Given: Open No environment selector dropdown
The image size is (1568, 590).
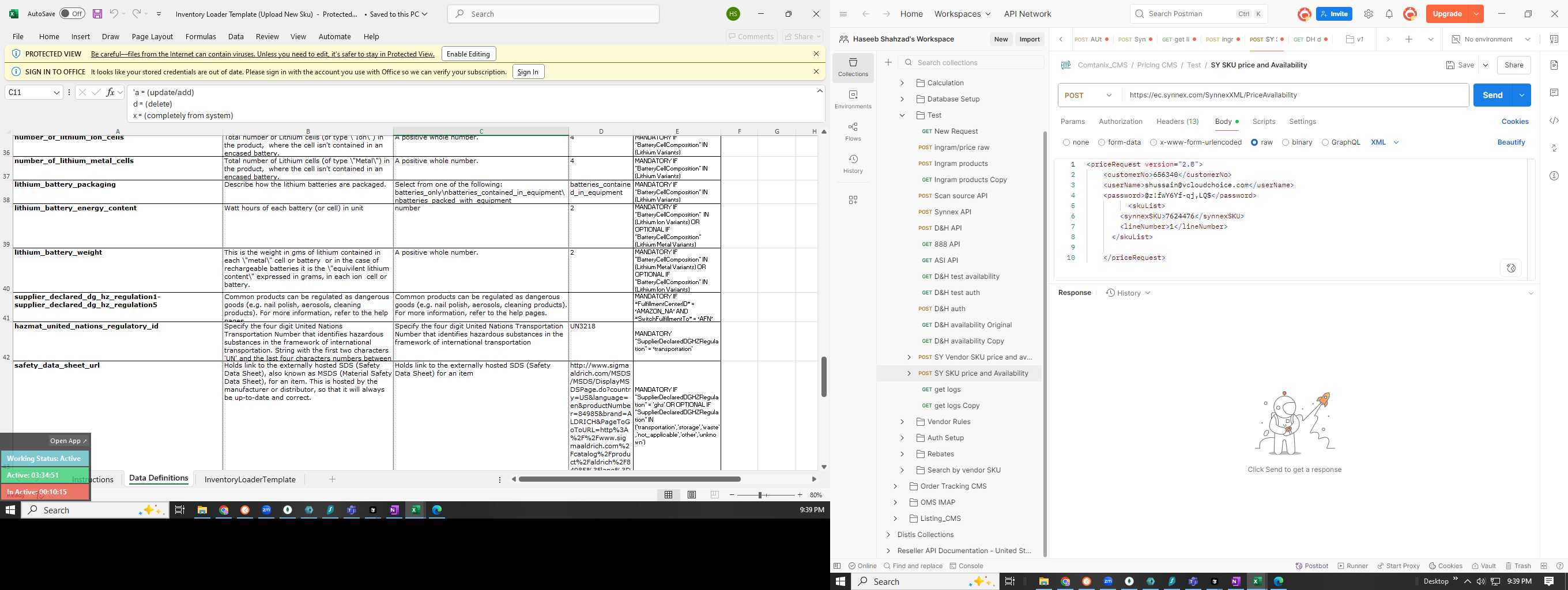Looking at the screenshot, I should (1491, 39).
